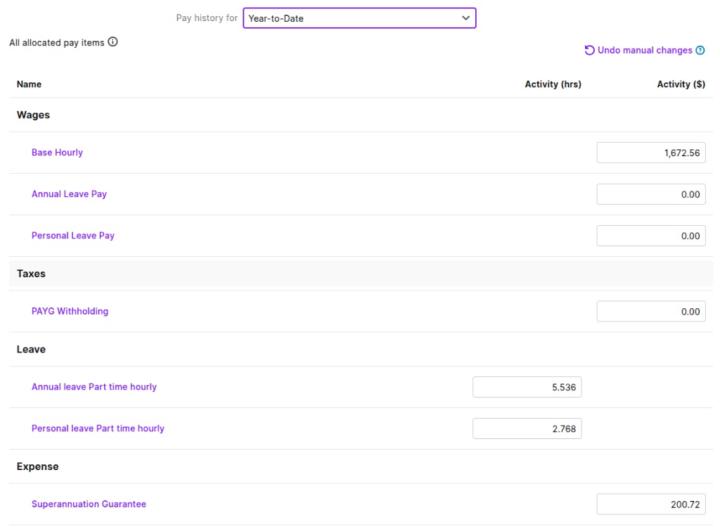Open the Personal Leave Pay item
This screenshot has height=527, width=720.
[74, 236]
